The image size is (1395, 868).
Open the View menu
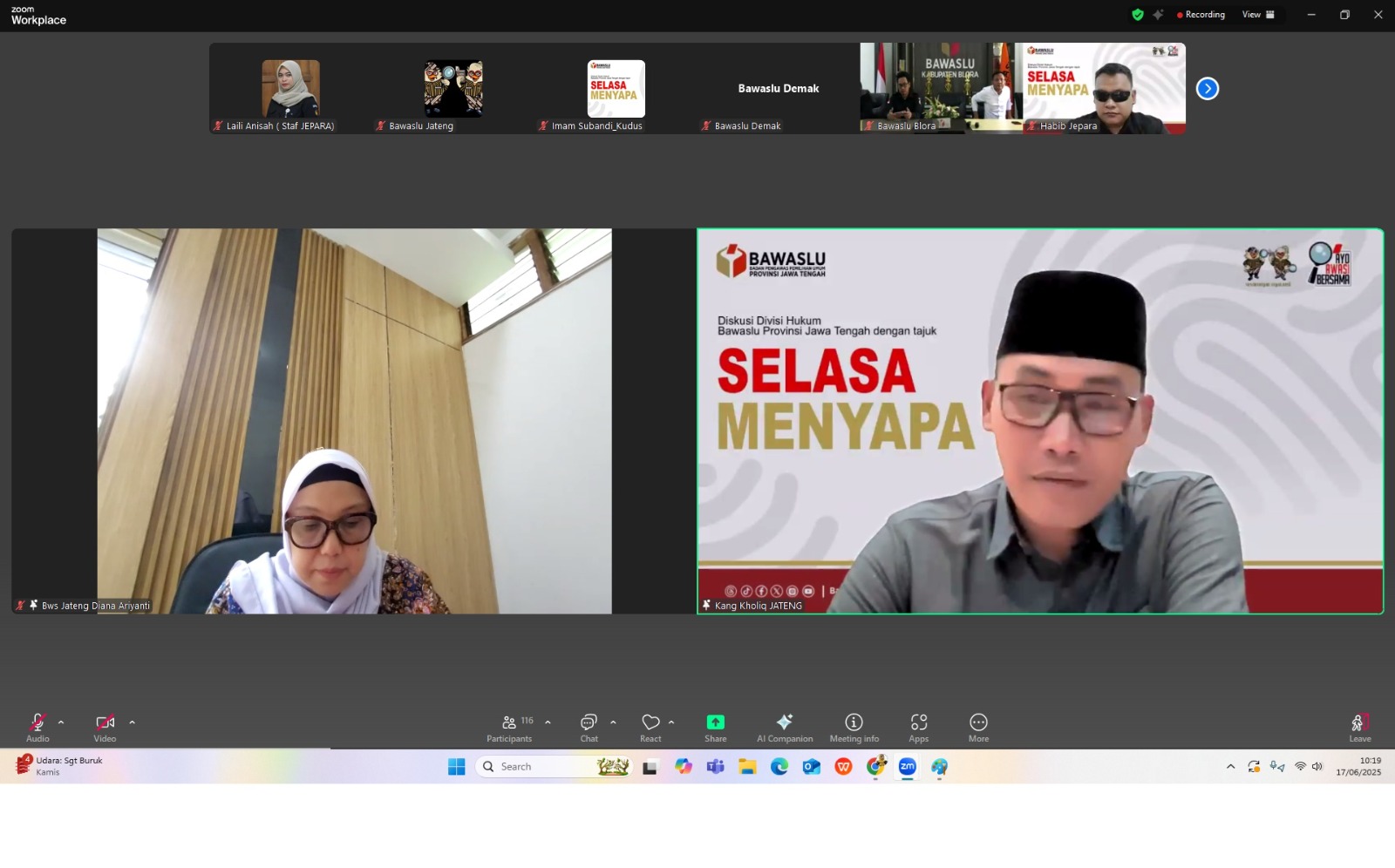tap(1254, 14)
